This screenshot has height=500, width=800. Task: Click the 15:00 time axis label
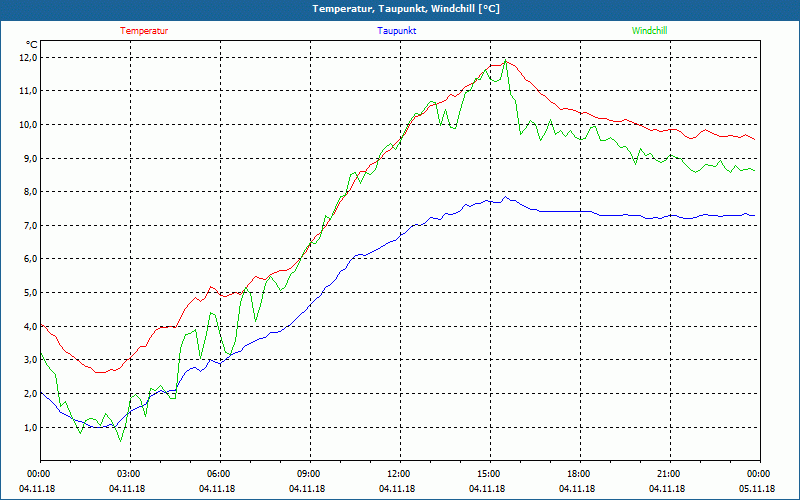click(x=490, y=473)
